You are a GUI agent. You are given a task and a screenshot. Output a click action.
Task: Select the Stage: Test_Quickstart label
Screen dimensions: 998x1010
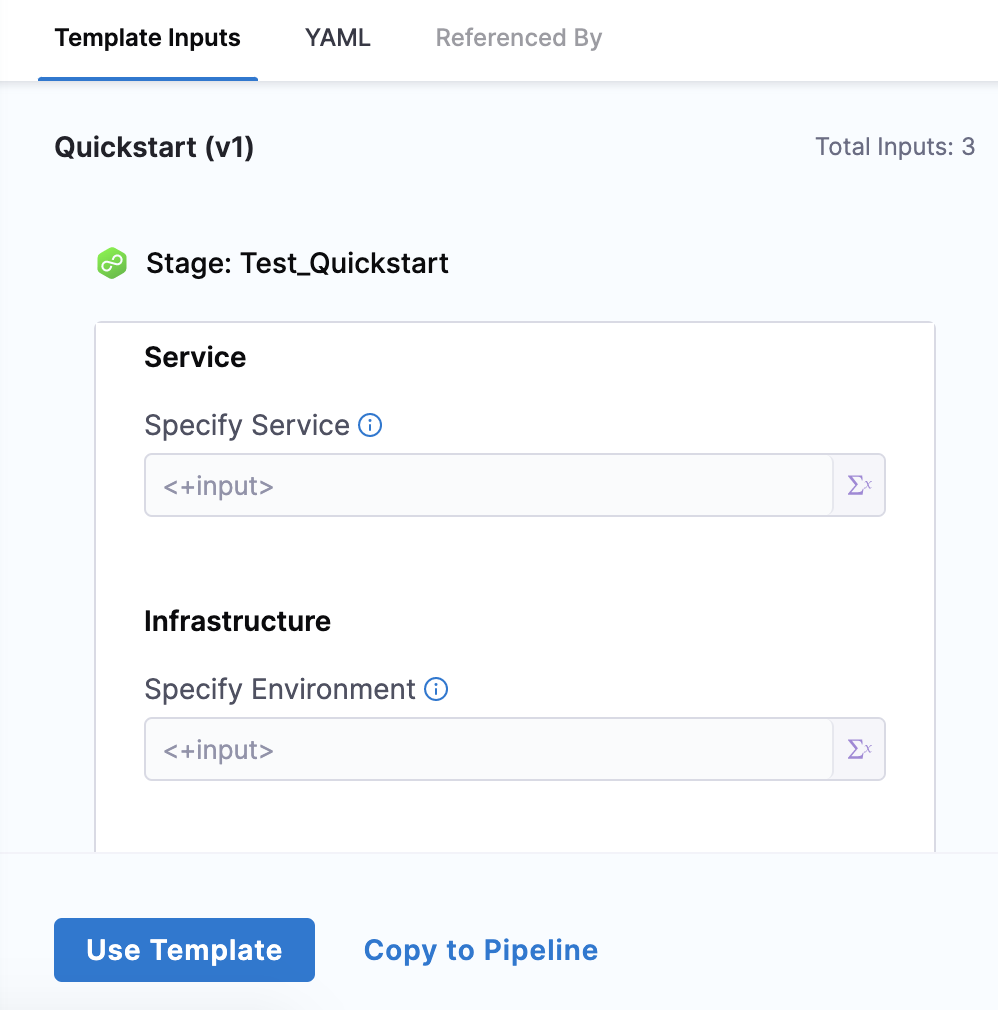(x=297, y=264)
